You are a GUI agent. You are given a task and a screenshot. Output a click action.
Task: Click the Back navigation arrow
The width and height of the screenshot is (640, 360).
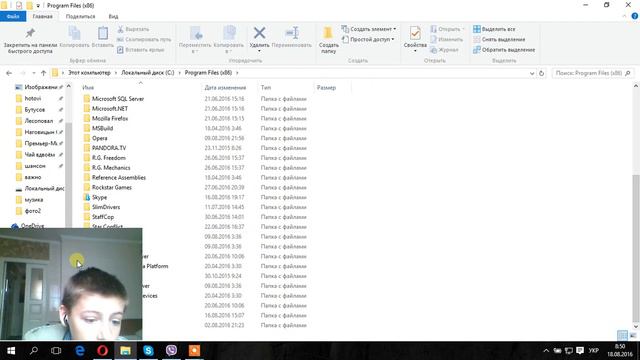click(x=9, y=73)
